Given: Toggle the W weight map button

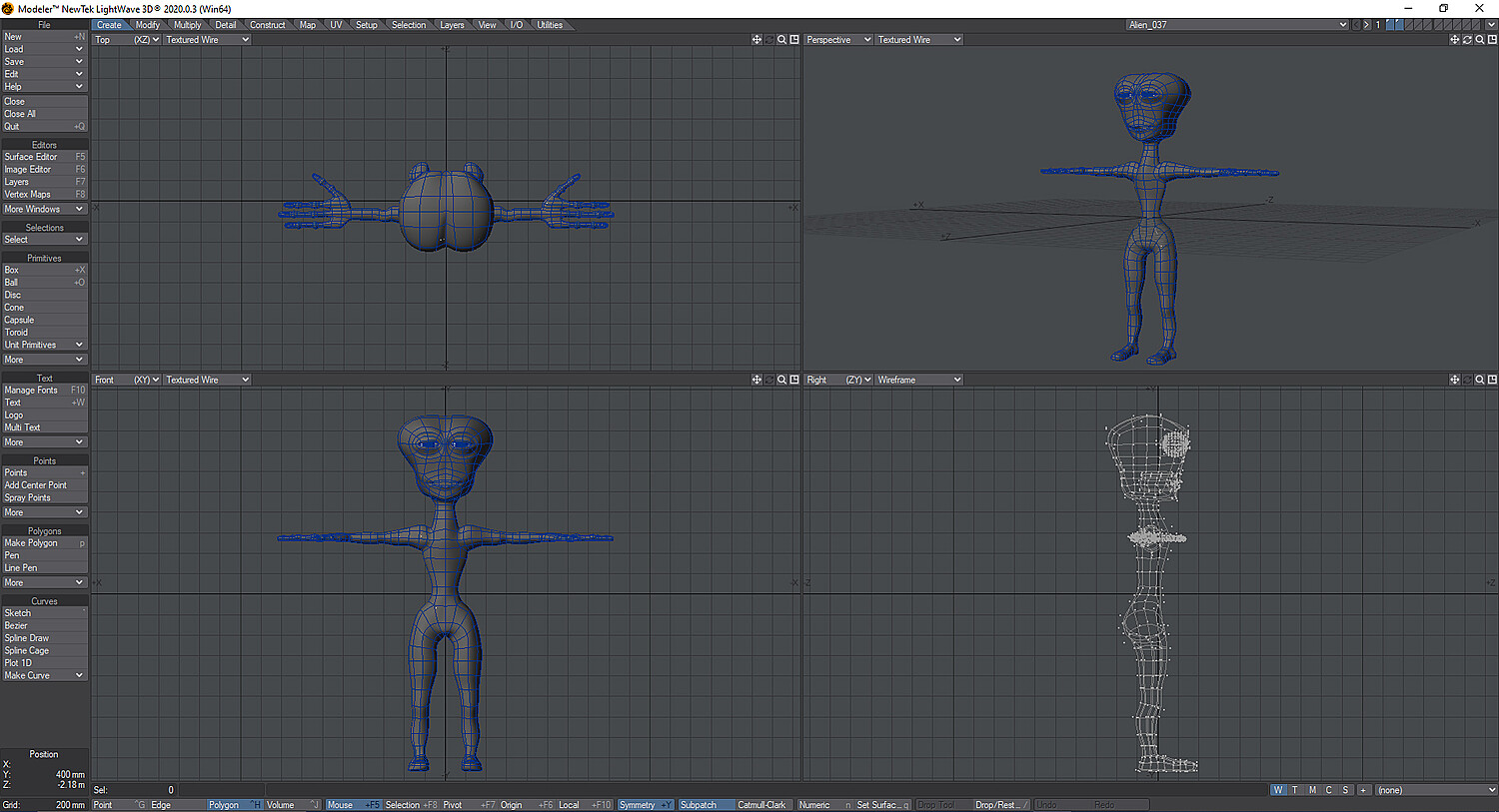Looking at the screenshot, I should [1277, 789].
